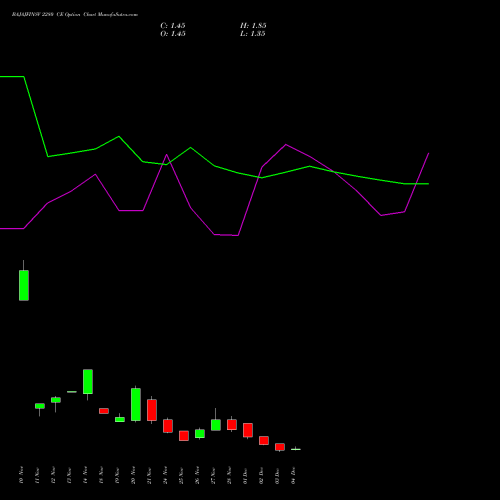The width and height of the screenshot is (500, 500).
Task: Select the '20 Nov' date label
Action: (x=133, y=475)
